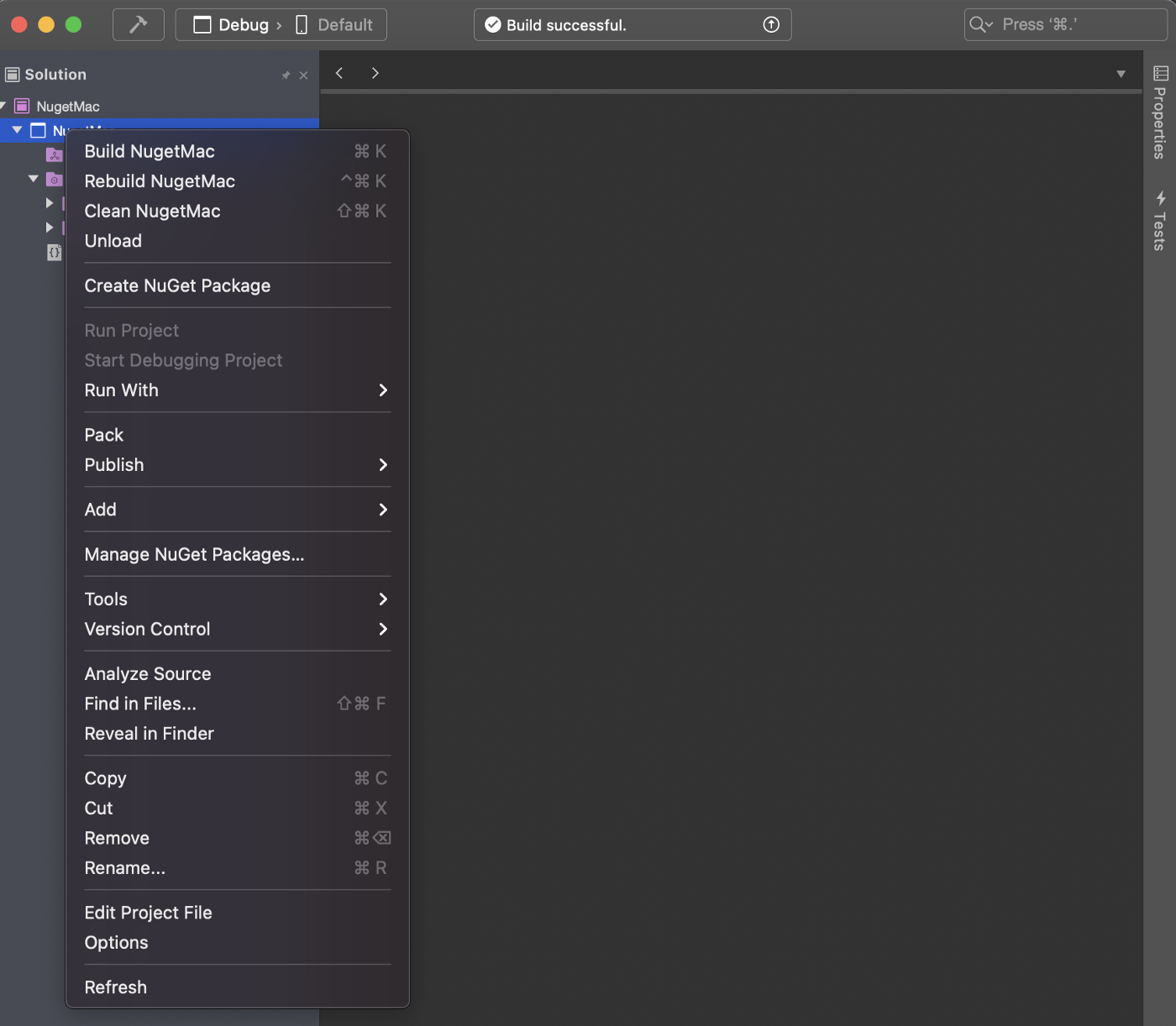
Task: Select Find in Files...
Action: point(238,704)
